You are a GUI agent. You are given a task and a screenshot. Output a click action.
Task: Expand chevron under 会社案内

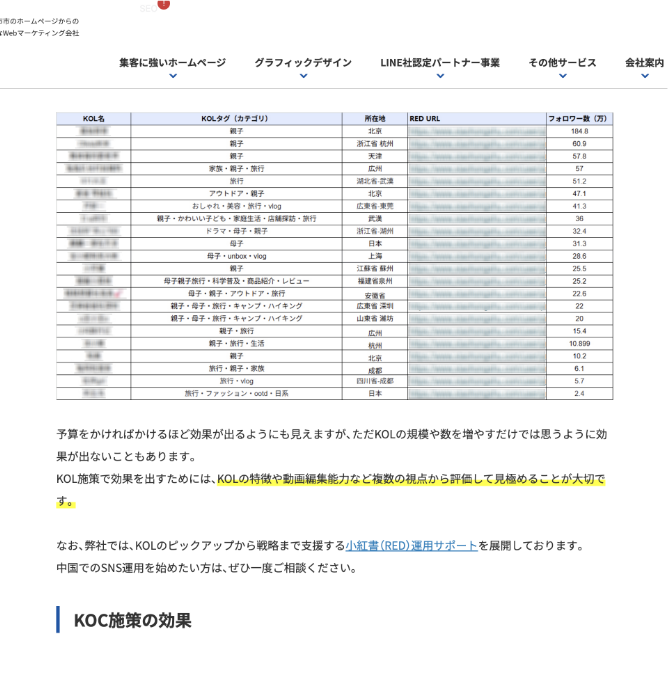(645, 76)
